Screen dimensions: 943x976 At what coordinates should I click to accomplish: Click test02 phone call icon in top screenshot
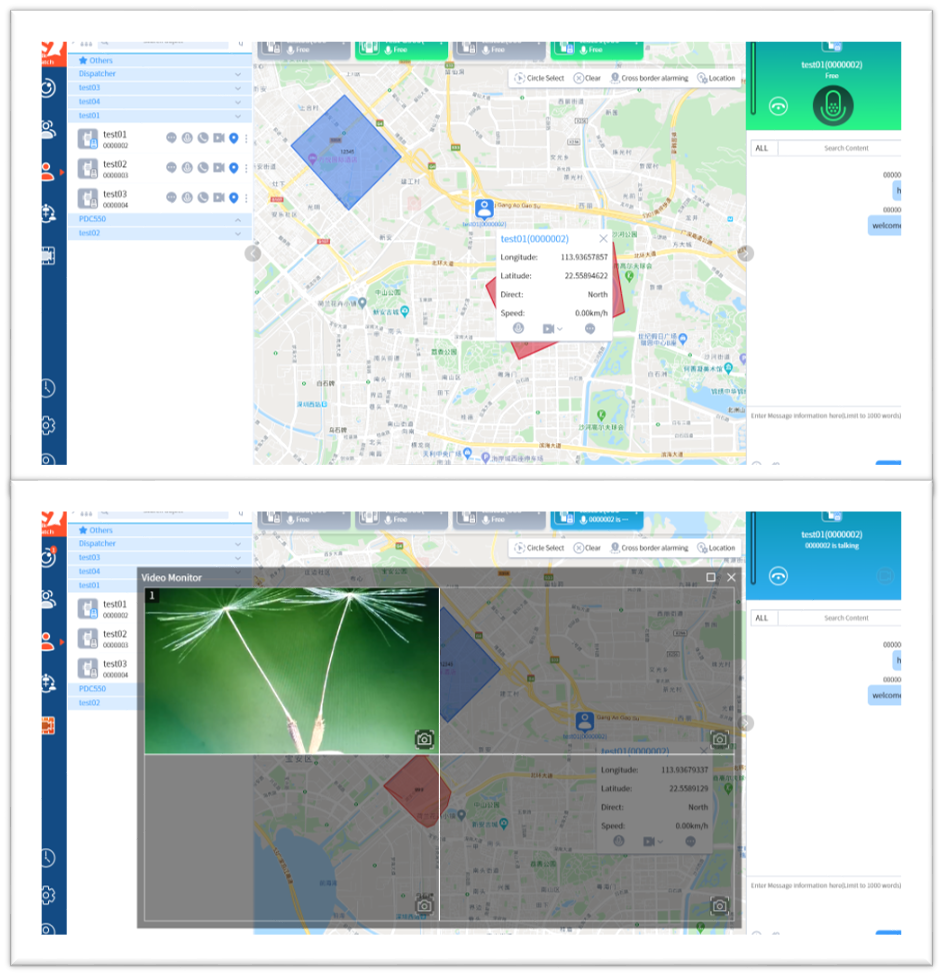(203, 167)
